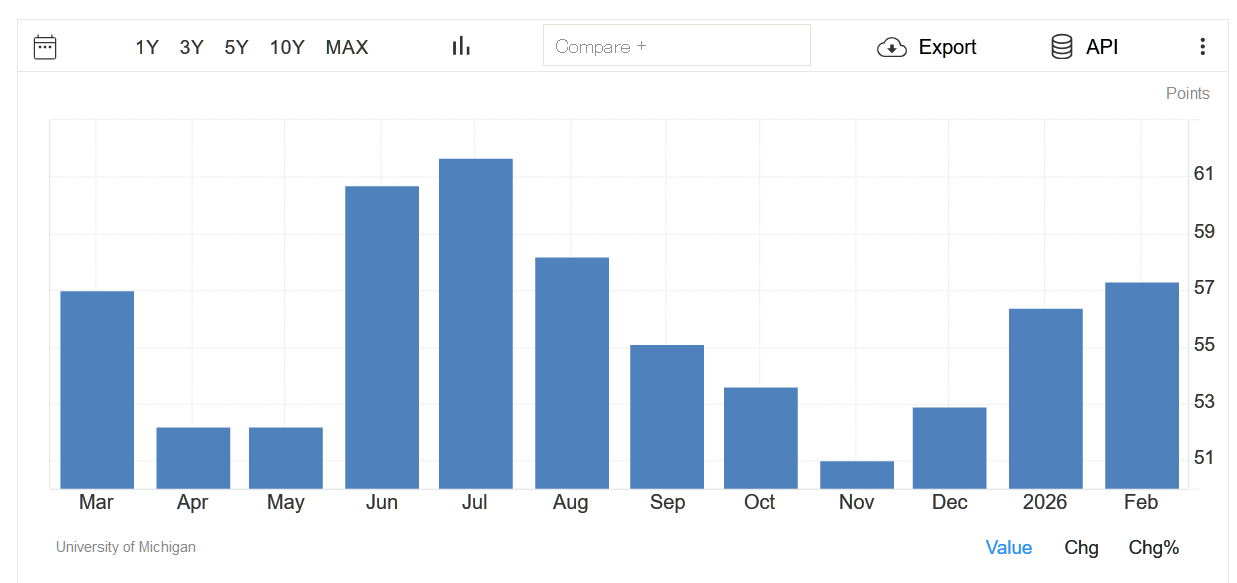
Task: Click the Jul bar in the chart
Action: coord(475,323)
